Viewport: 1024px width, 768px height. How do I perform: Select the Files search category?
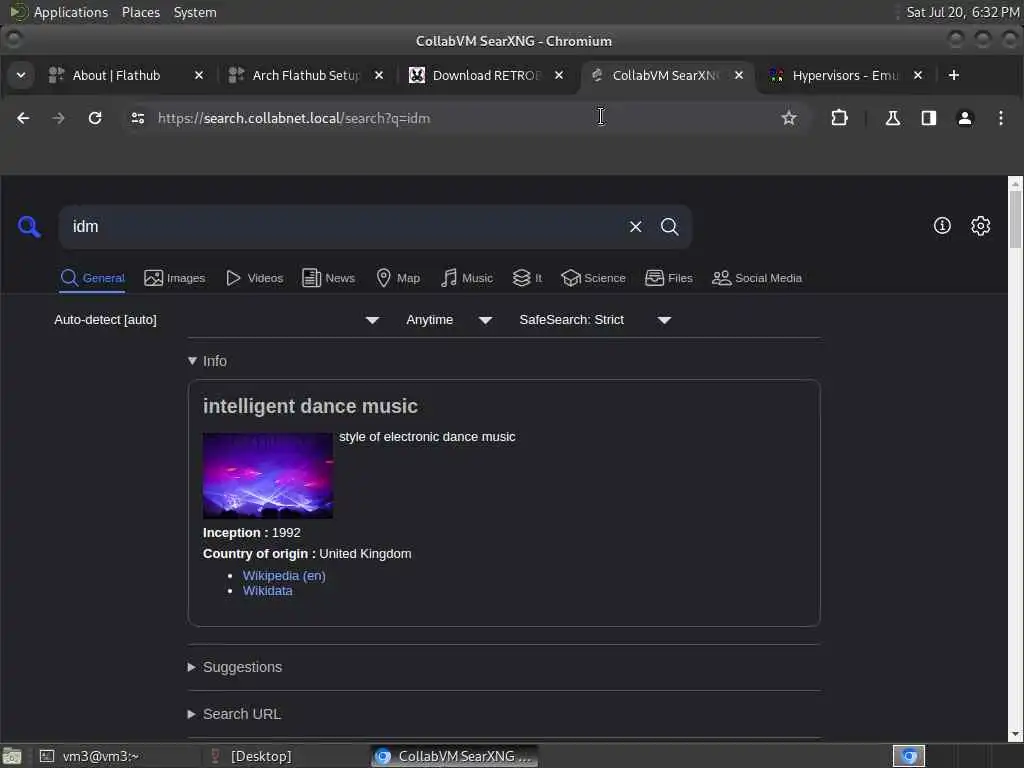(668, 278)
